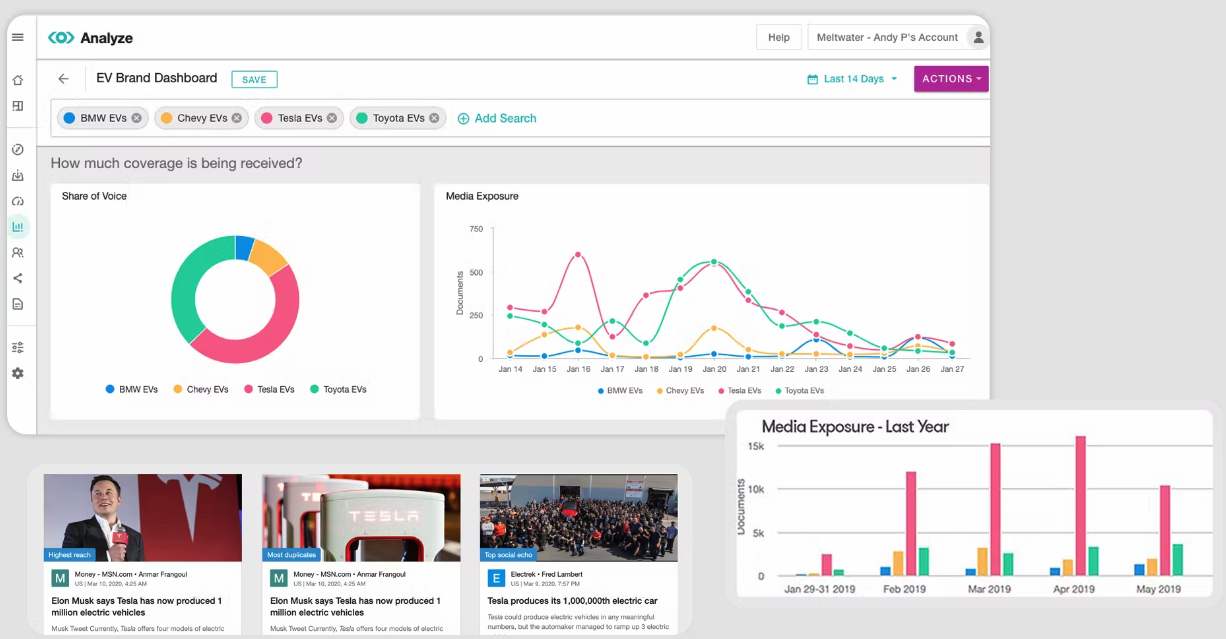Select the Toyota EVs search chip
This screenshot has height=639, width=1226.
click(397, 118)
